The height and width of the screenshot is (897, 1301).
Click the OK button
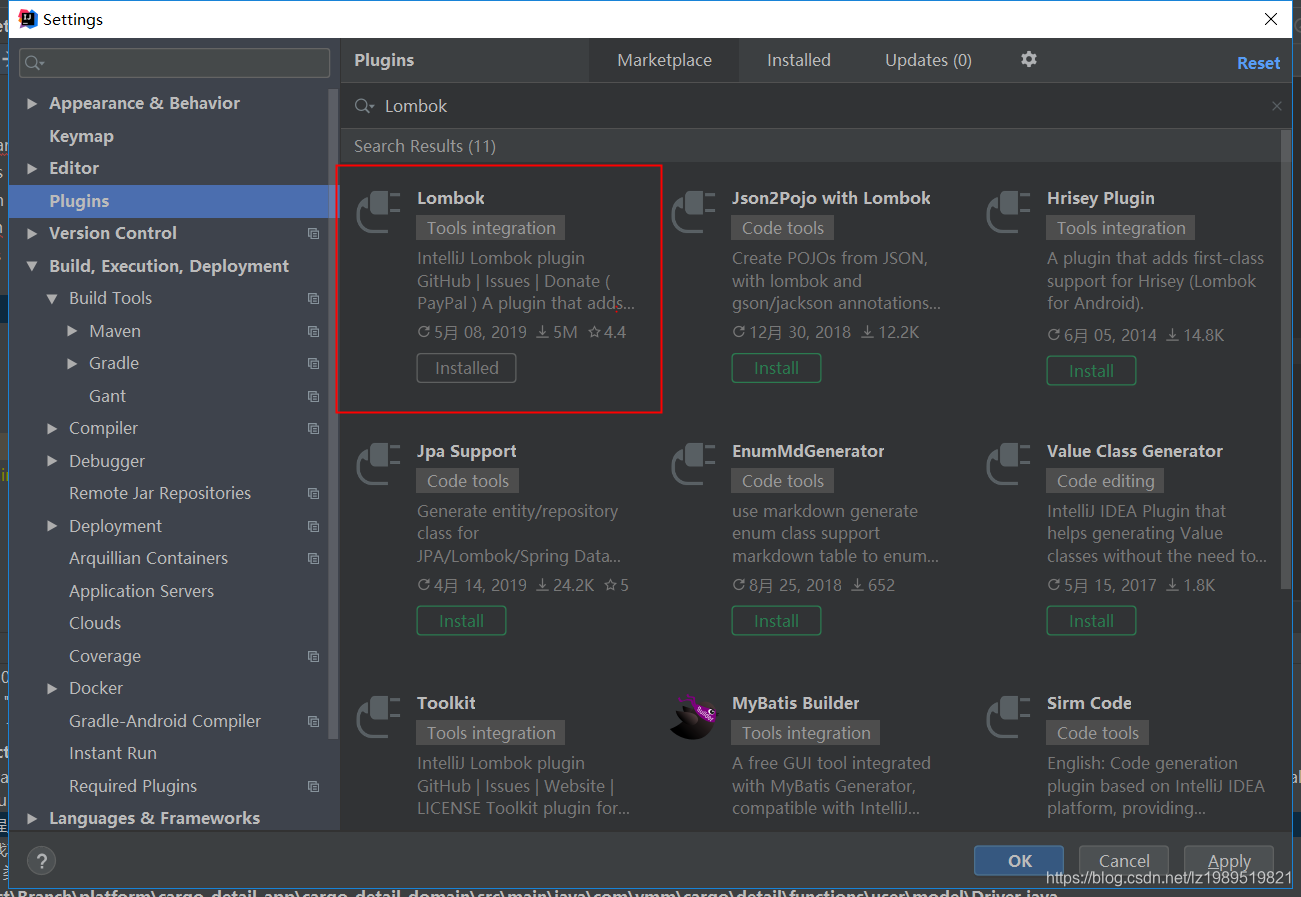pyautogui.click(x=1020, y=861)
